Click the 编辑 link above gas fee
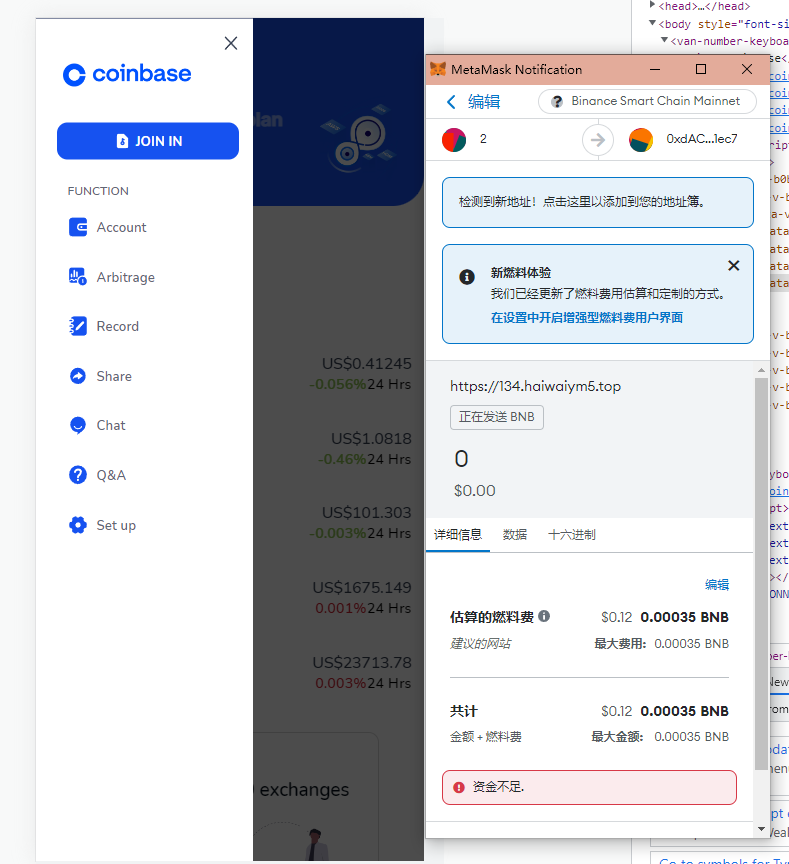 (x=717, y=585)
